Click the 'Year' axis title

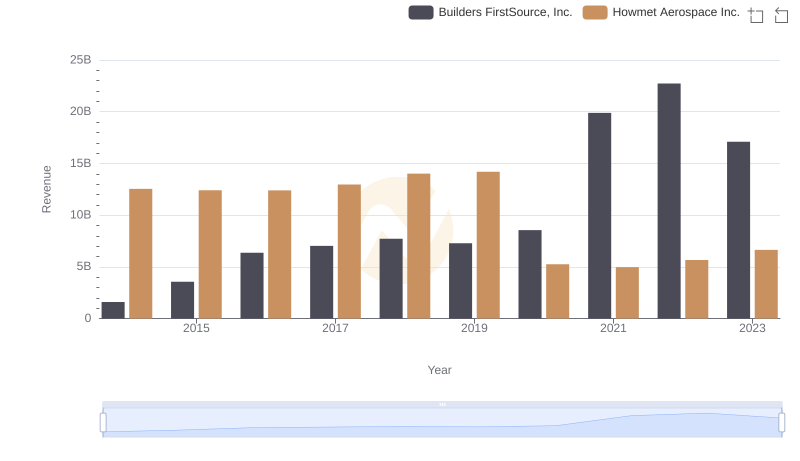[439, 370]
